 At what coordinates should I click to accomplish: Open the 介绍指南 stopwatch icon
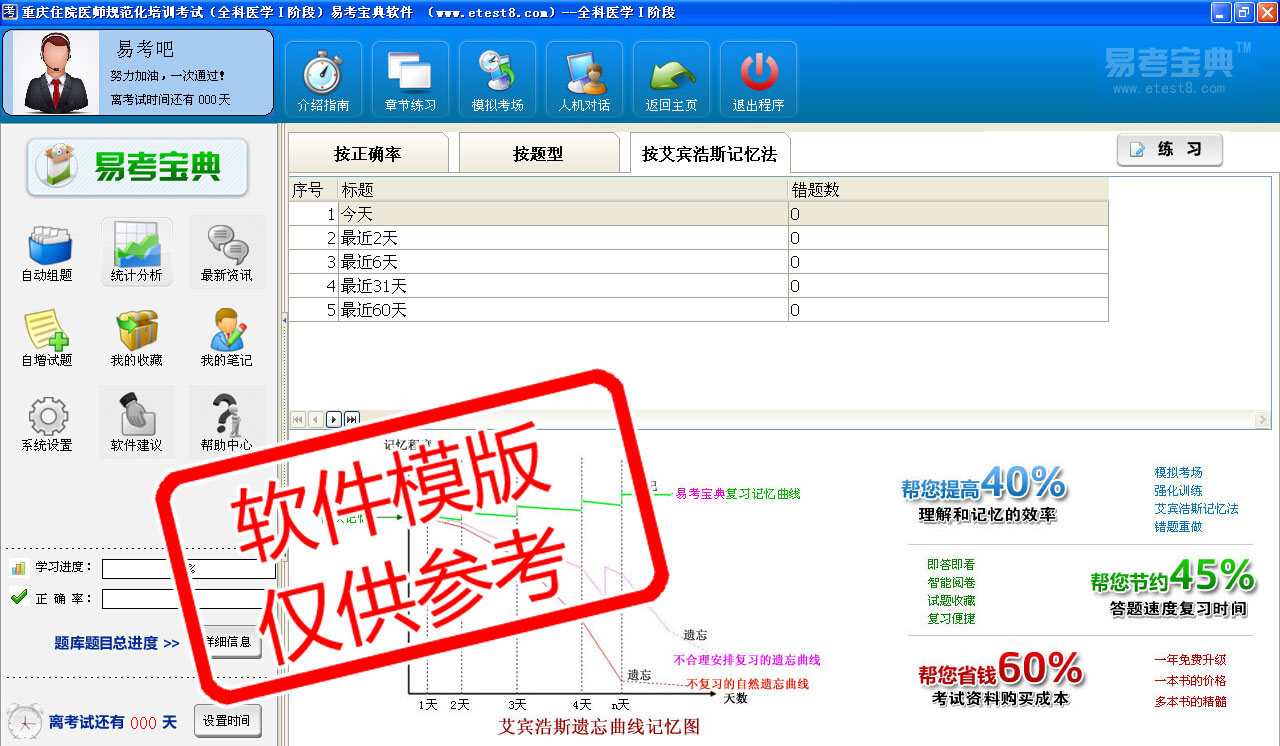(x=323, y=80)
